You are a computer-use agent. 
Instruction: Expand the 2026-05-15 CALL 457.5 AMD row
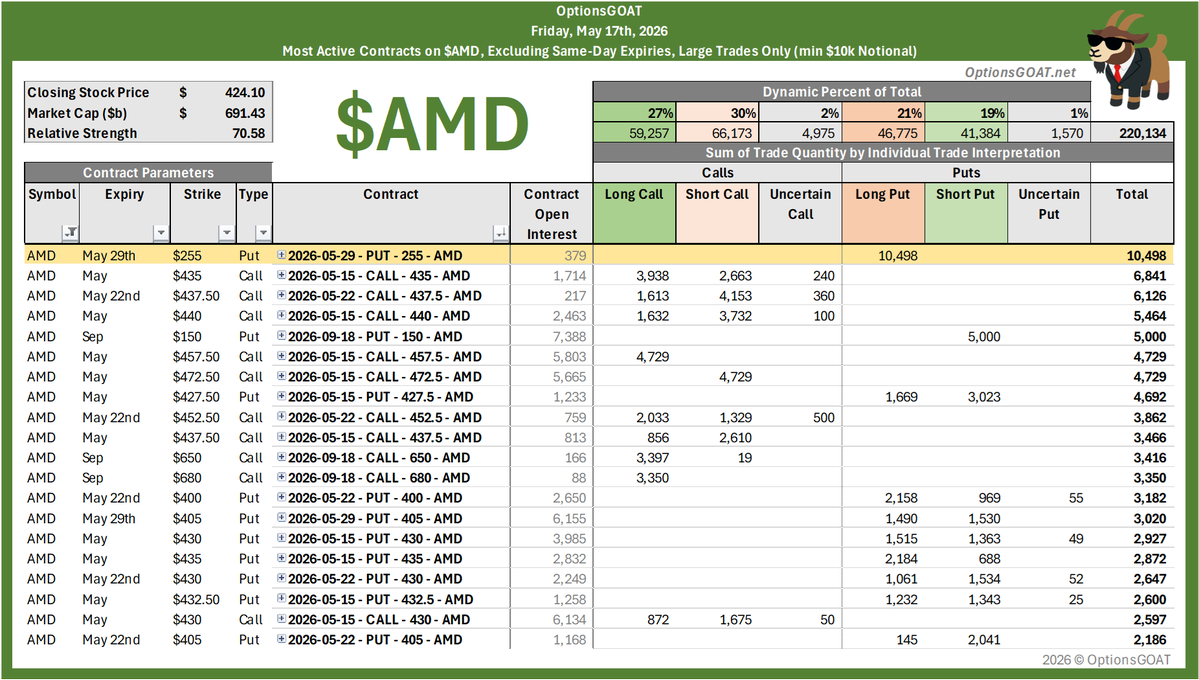click(281, 356)
